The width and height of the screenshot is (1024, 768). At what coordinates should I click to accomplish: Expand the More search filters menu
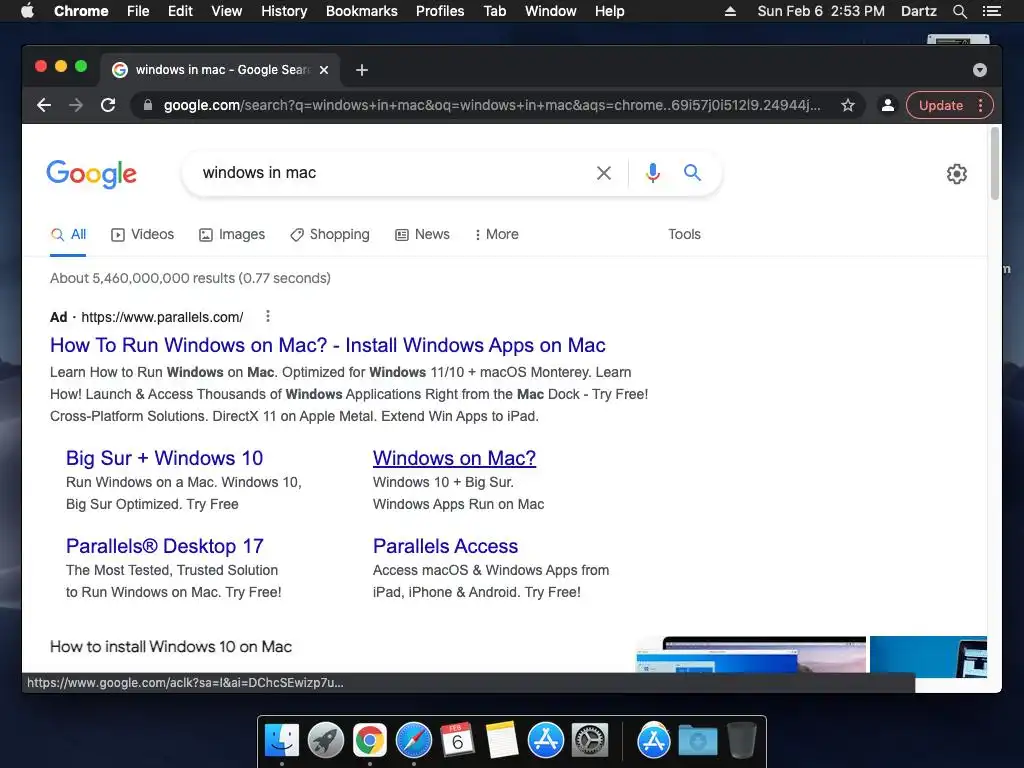tap(496, 234)
